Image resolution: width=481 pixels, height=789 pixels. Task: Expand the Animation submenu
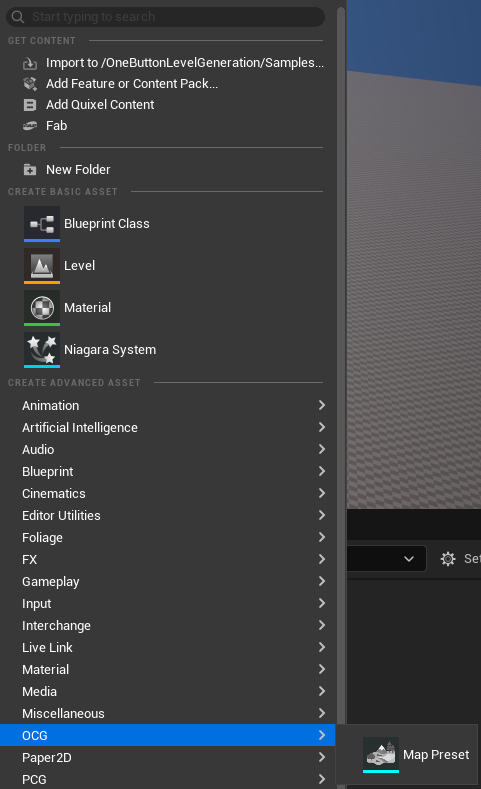[168, 406]
